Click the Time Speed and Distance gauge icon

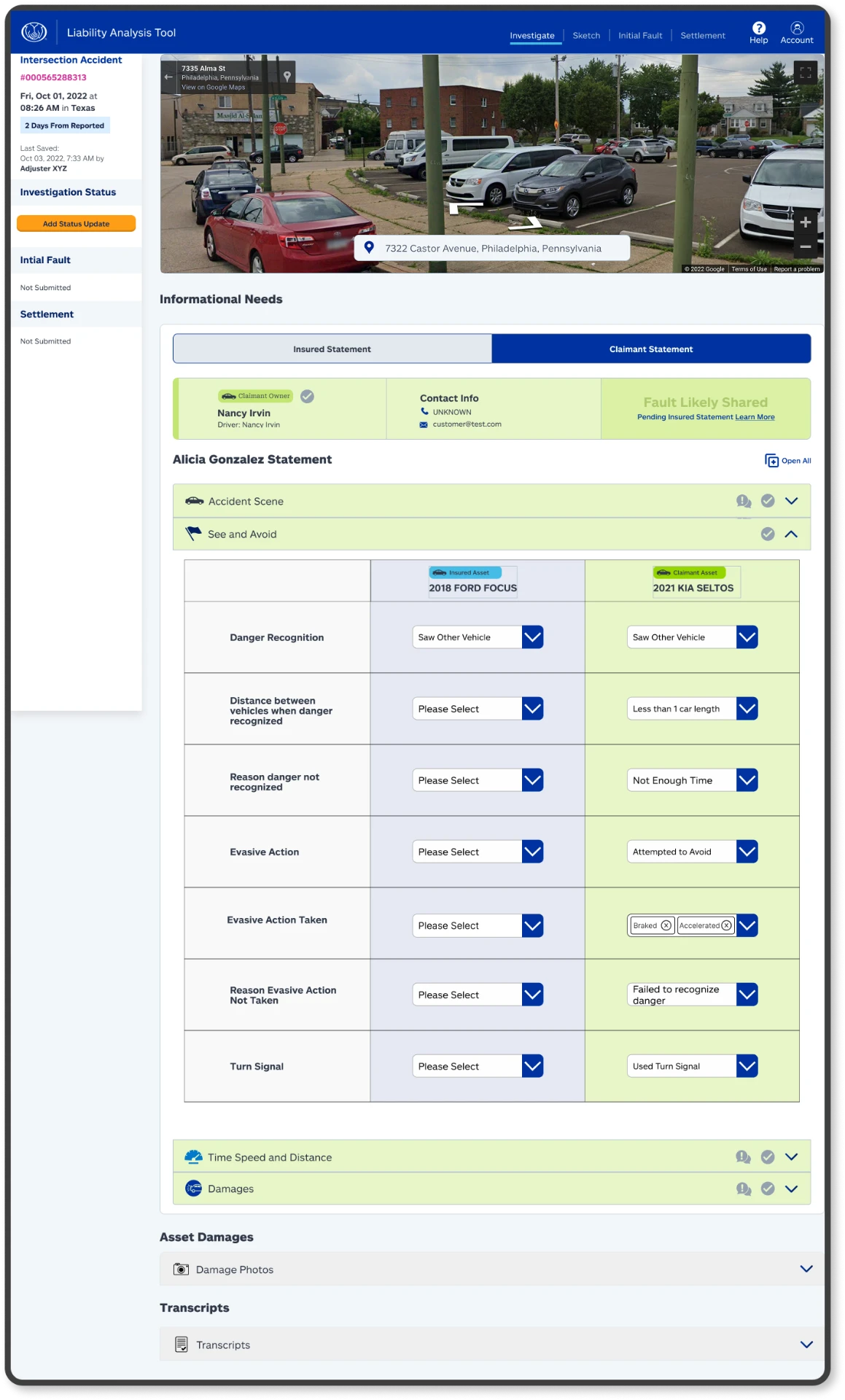click(193, 1157)
